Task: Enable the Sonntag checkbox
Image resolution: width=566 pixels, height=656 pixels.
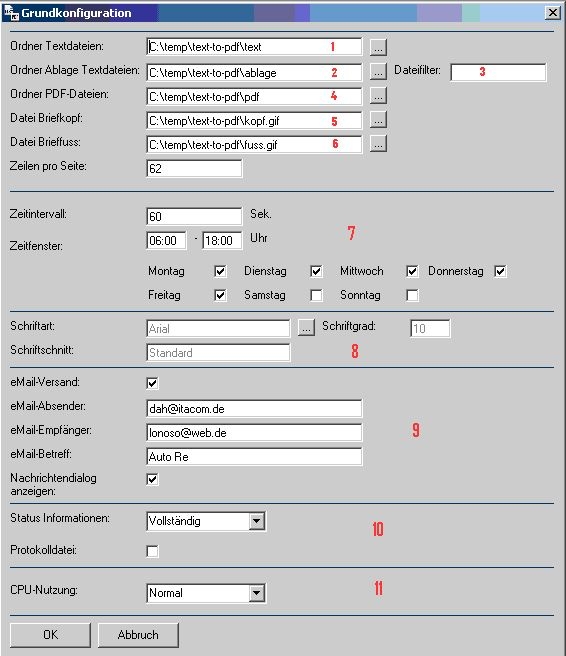Action: (x=412, y=295)
